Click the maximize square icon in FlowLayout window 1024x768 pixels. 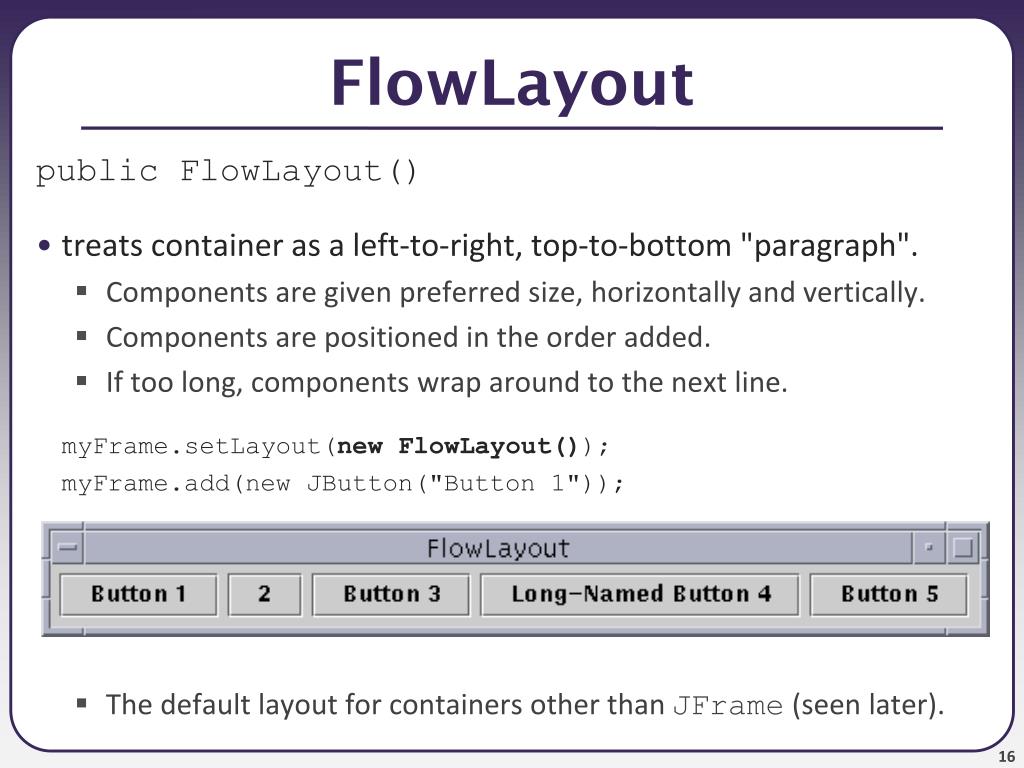tap(964, 547)
